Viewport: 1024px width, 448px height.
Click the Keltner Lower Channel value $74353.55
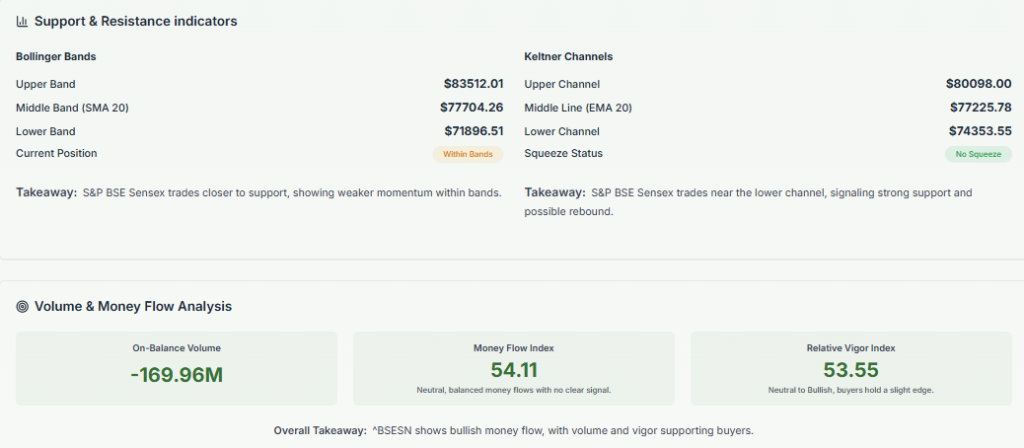point(980,131)
